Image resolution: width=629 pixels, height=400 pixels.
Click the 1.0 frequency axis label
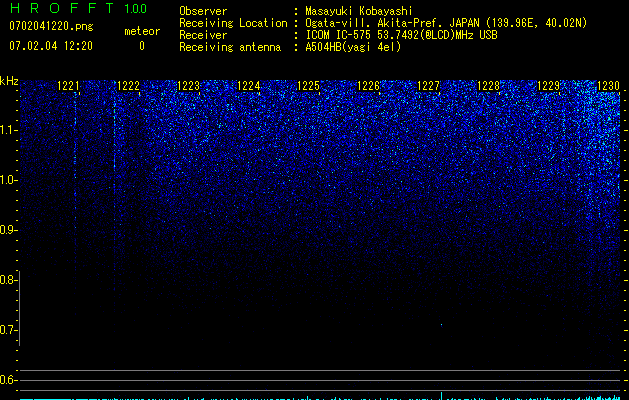click(x=8, y=180)
